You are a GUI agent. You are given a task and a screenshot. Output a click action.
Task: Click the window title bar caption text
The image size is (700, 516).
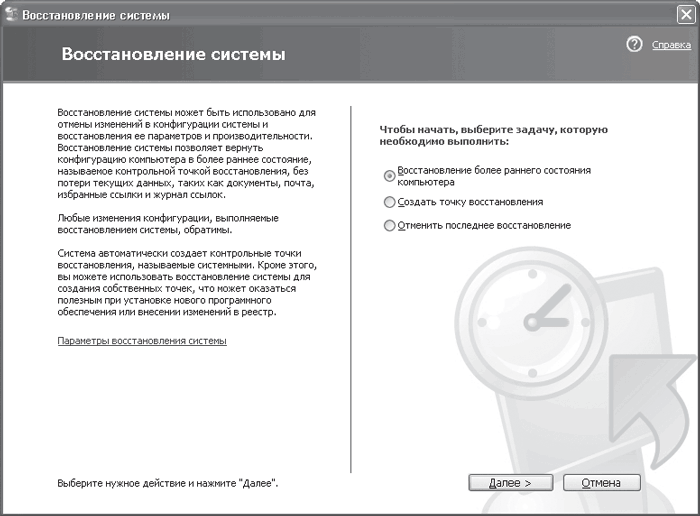click(x=96, y=15)
